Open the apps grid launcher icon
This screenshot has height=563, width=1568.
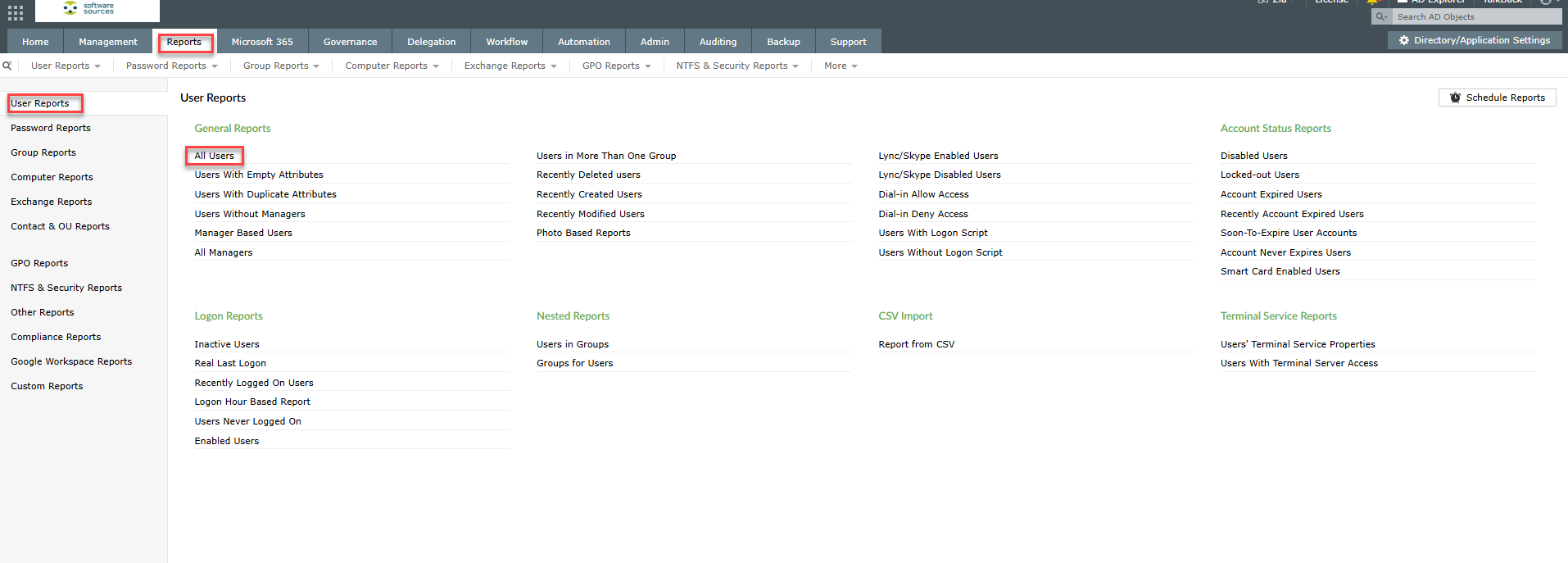pyautogui.click(x=16, y=12)
